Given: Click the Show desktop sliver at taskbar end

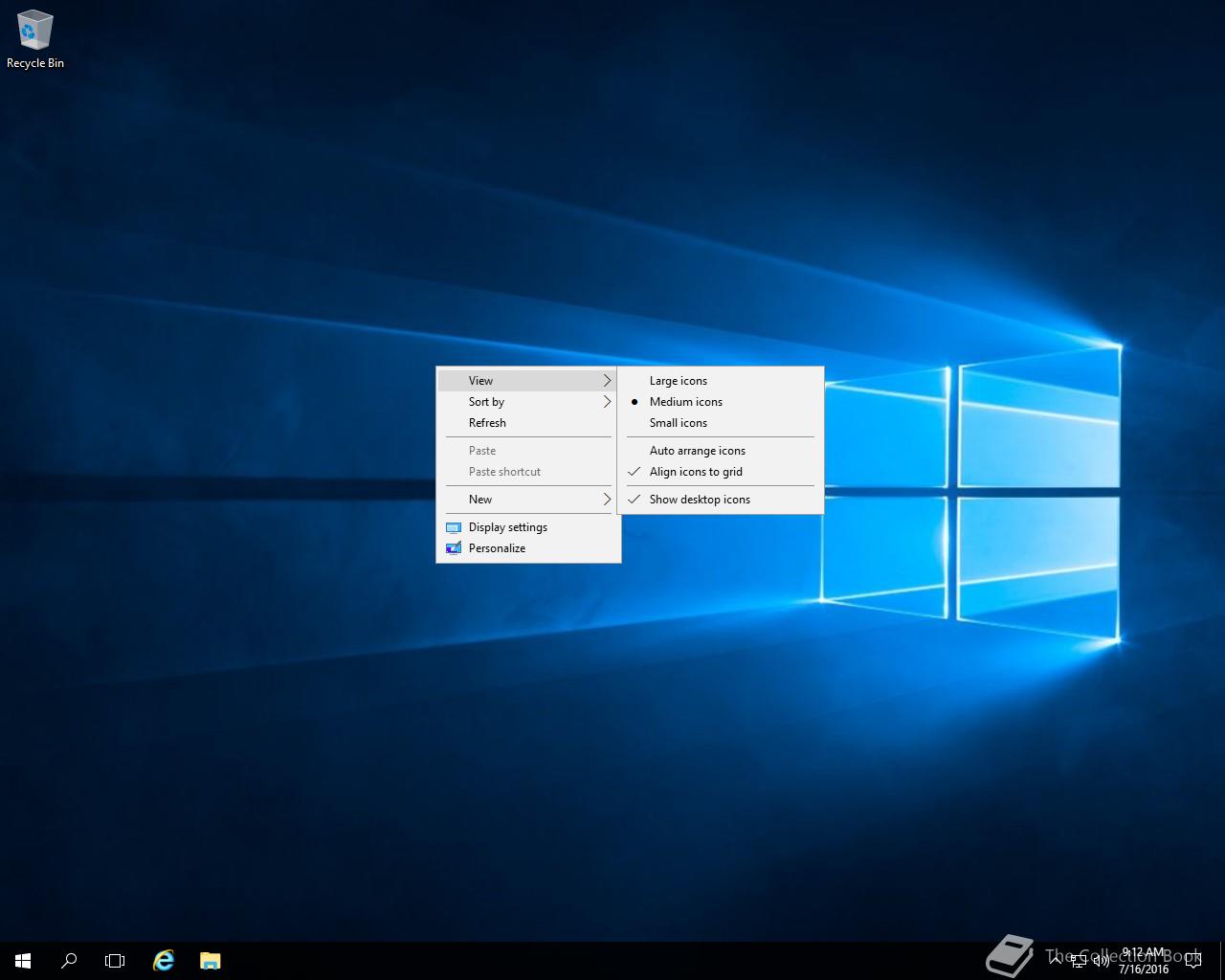Looking at the screenshot, I should [1222, 961].
